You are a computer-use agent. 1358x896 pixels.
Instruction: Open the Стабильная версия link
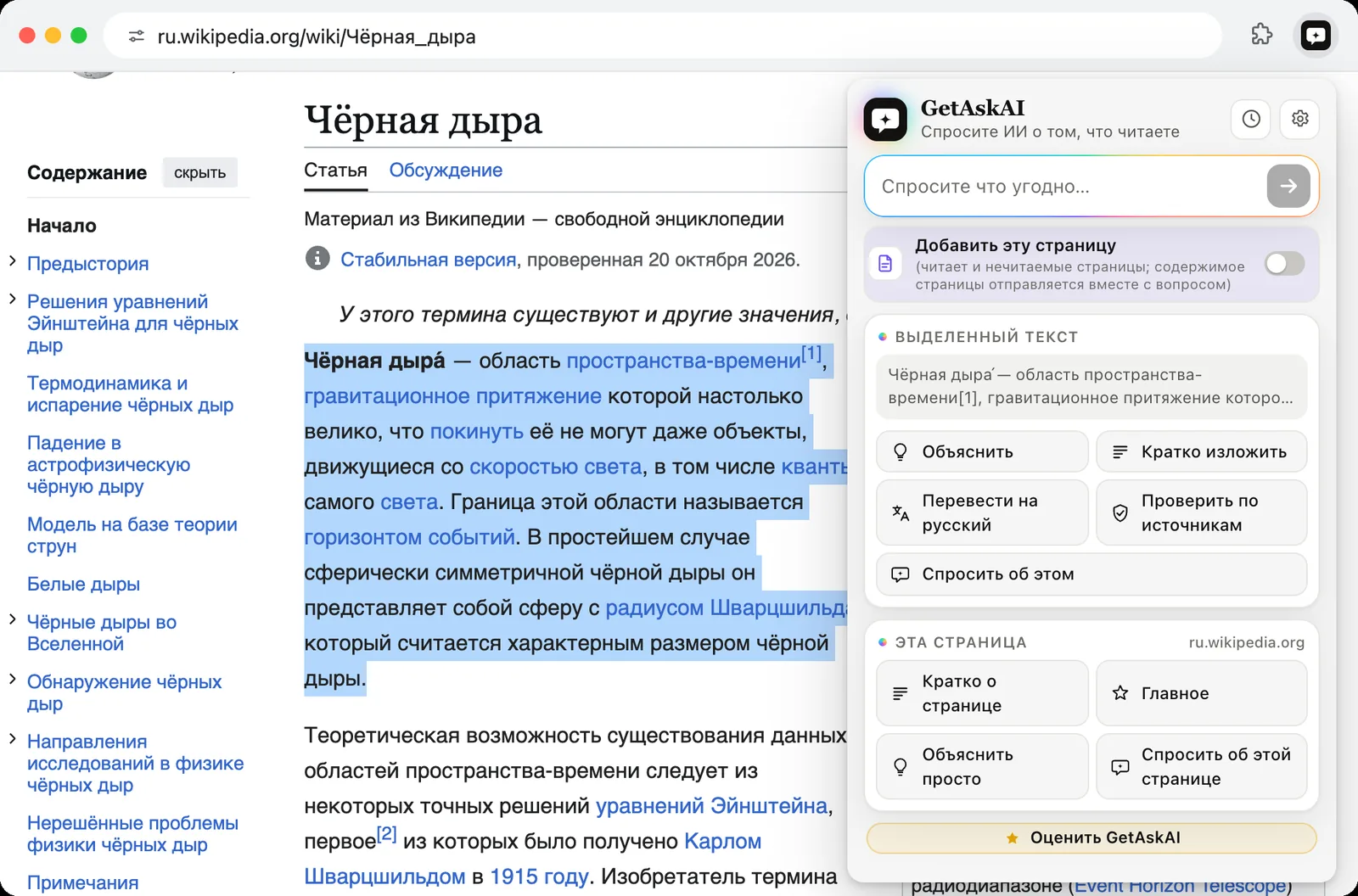[428, 260]
